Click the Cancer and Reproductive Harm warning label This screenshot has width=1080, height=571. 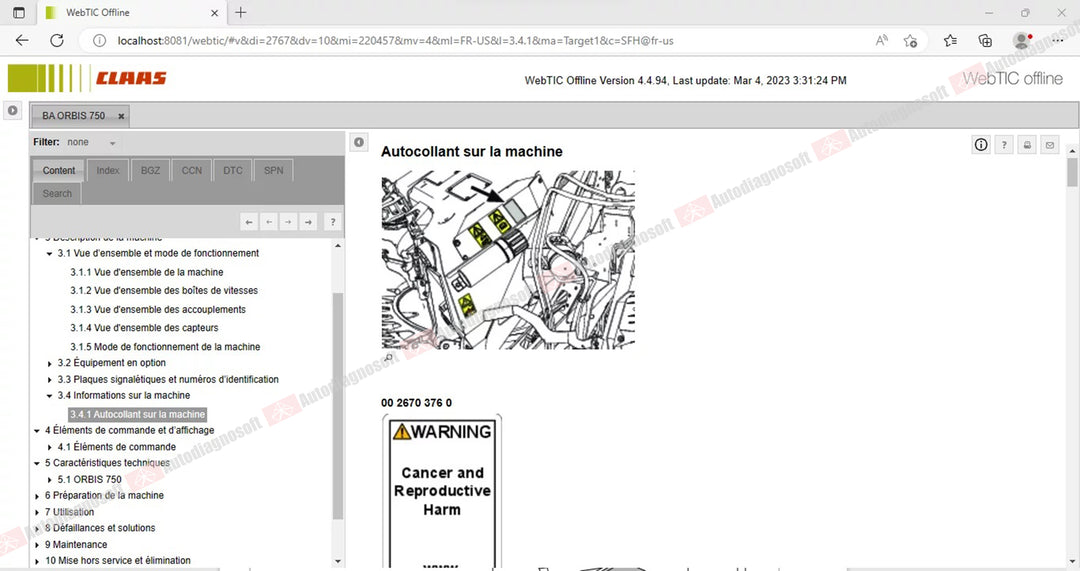[x=442, y=492]
